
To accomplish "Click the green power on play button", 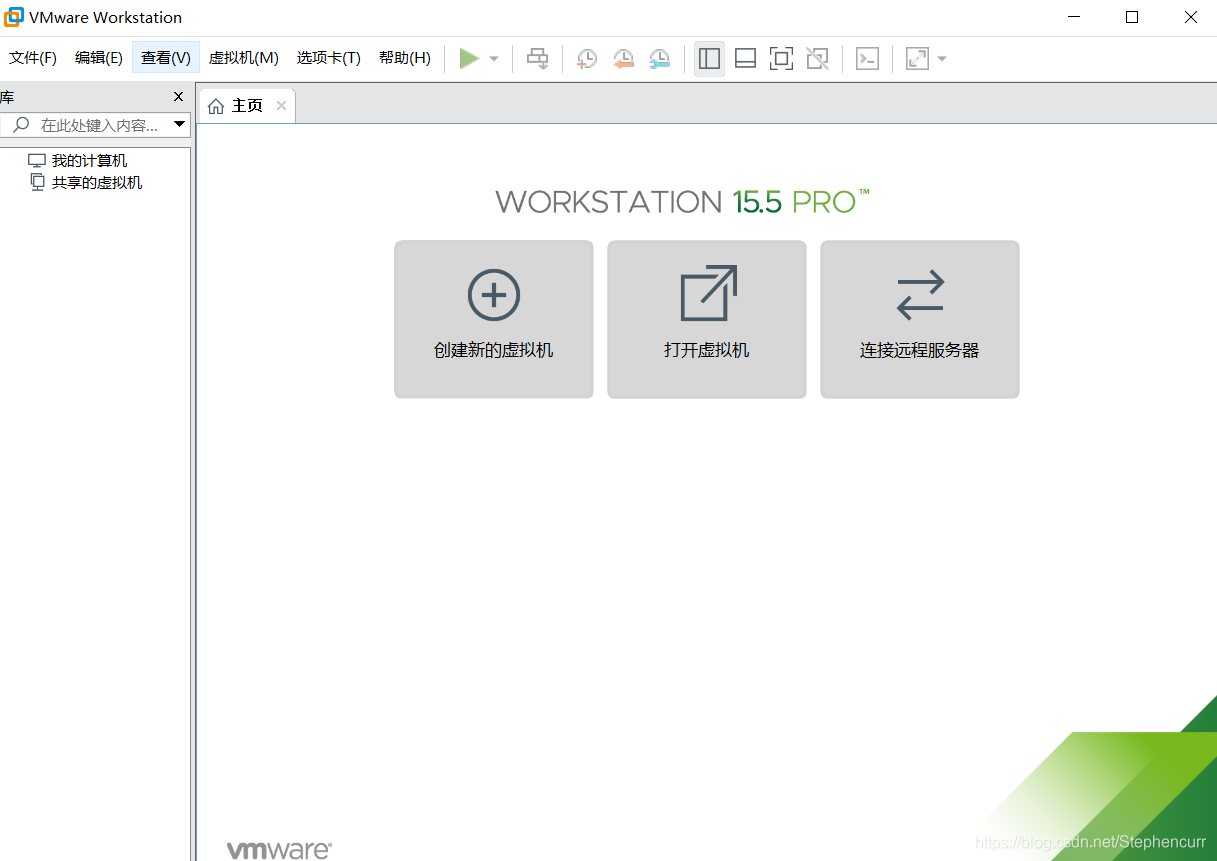I will click(x=469, y=59).
